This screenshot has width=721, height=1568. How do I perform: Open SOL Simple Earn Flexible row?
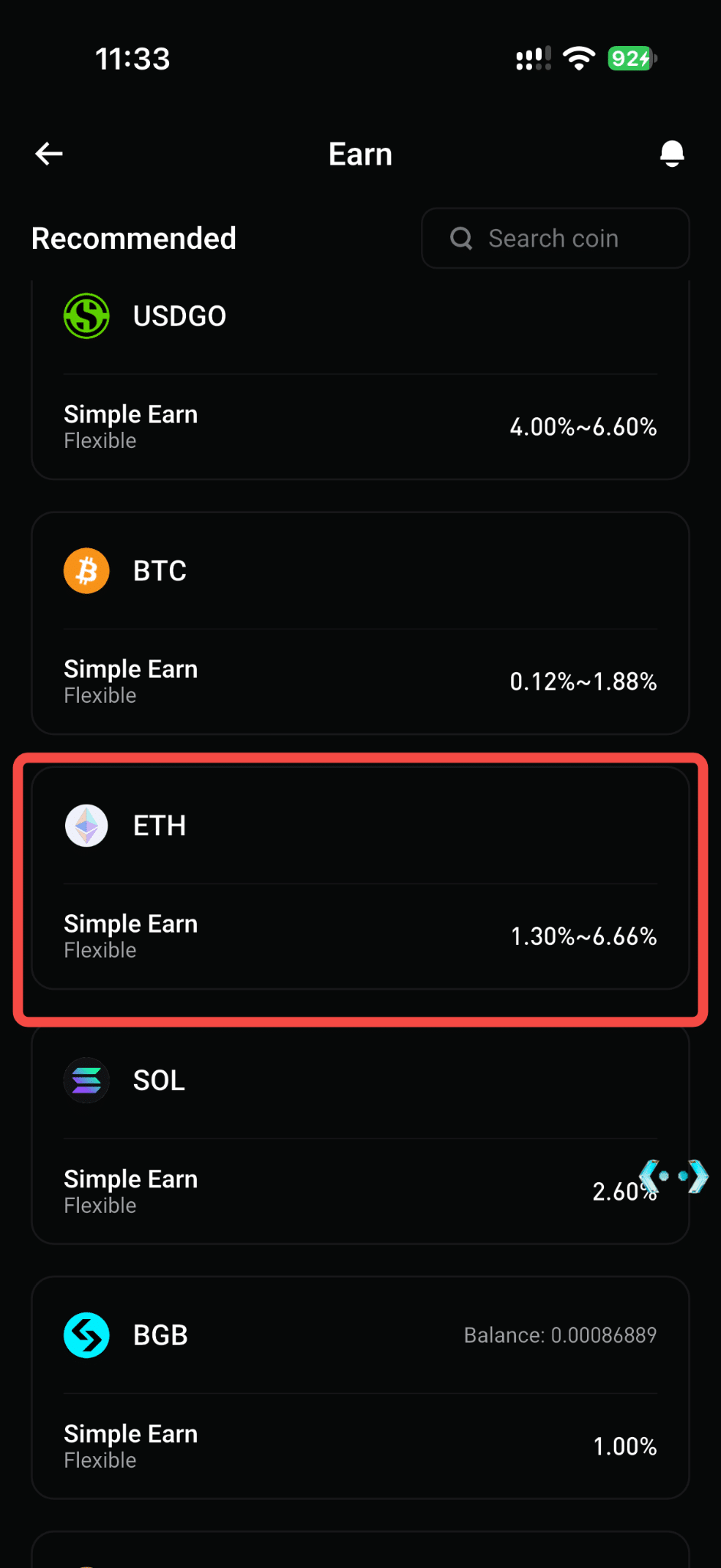pyautogui.click(x=360, y=1191)
